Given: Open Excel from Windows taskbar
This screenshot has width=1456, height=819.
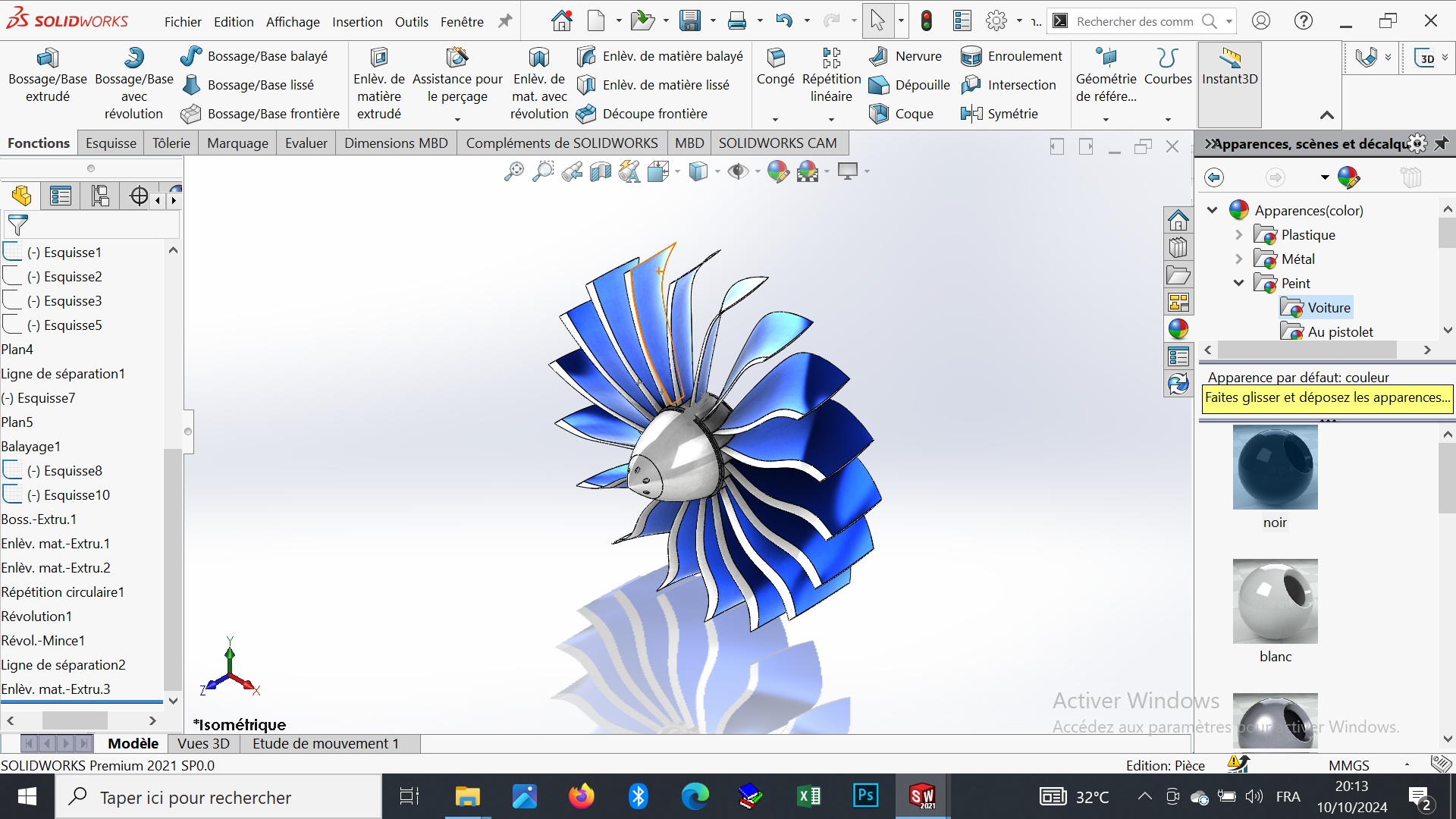Looking at the screenshot, I should pos(808,796).
